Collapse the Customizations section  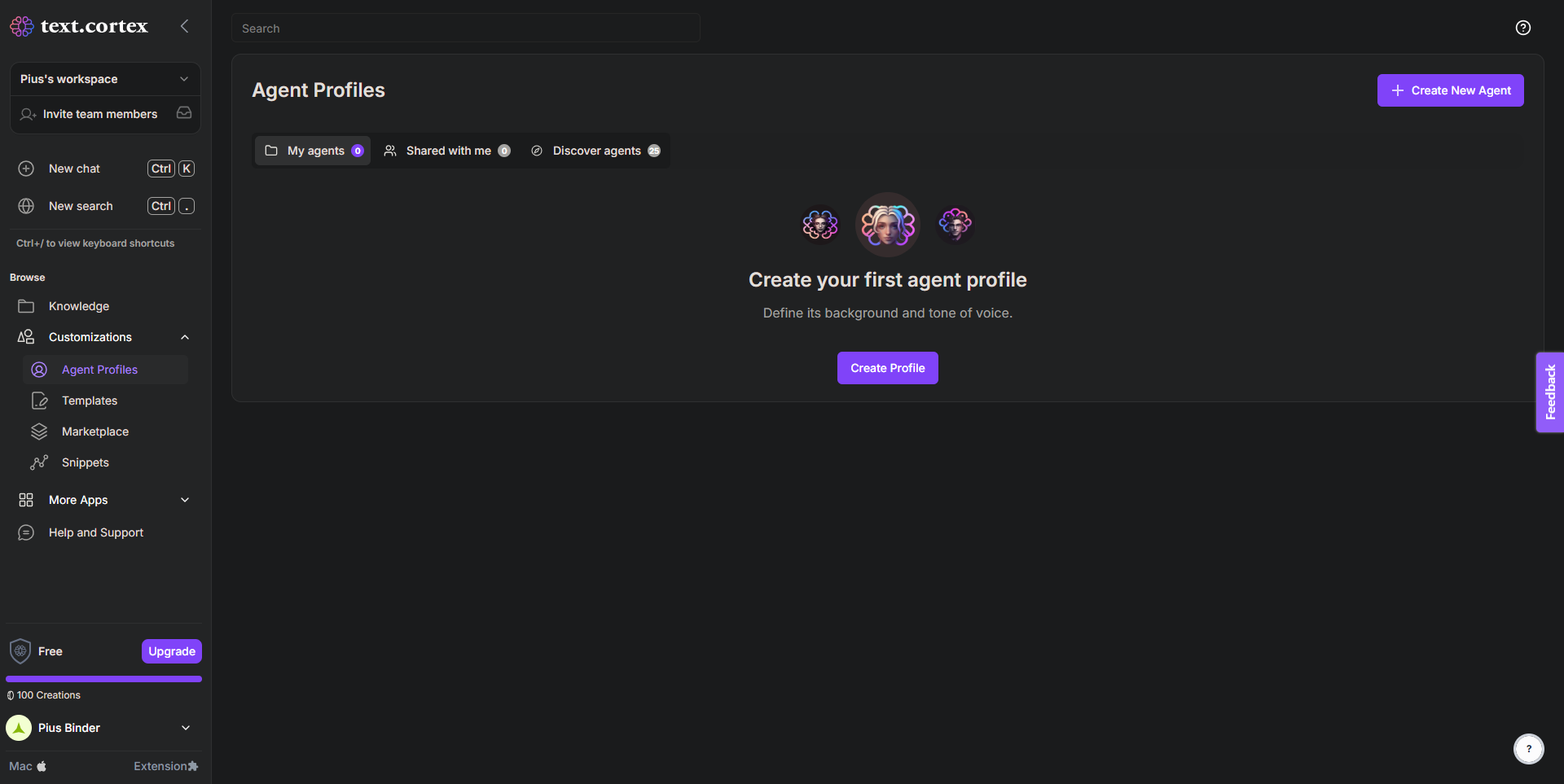pyautogui.click(x=185, y=337)
